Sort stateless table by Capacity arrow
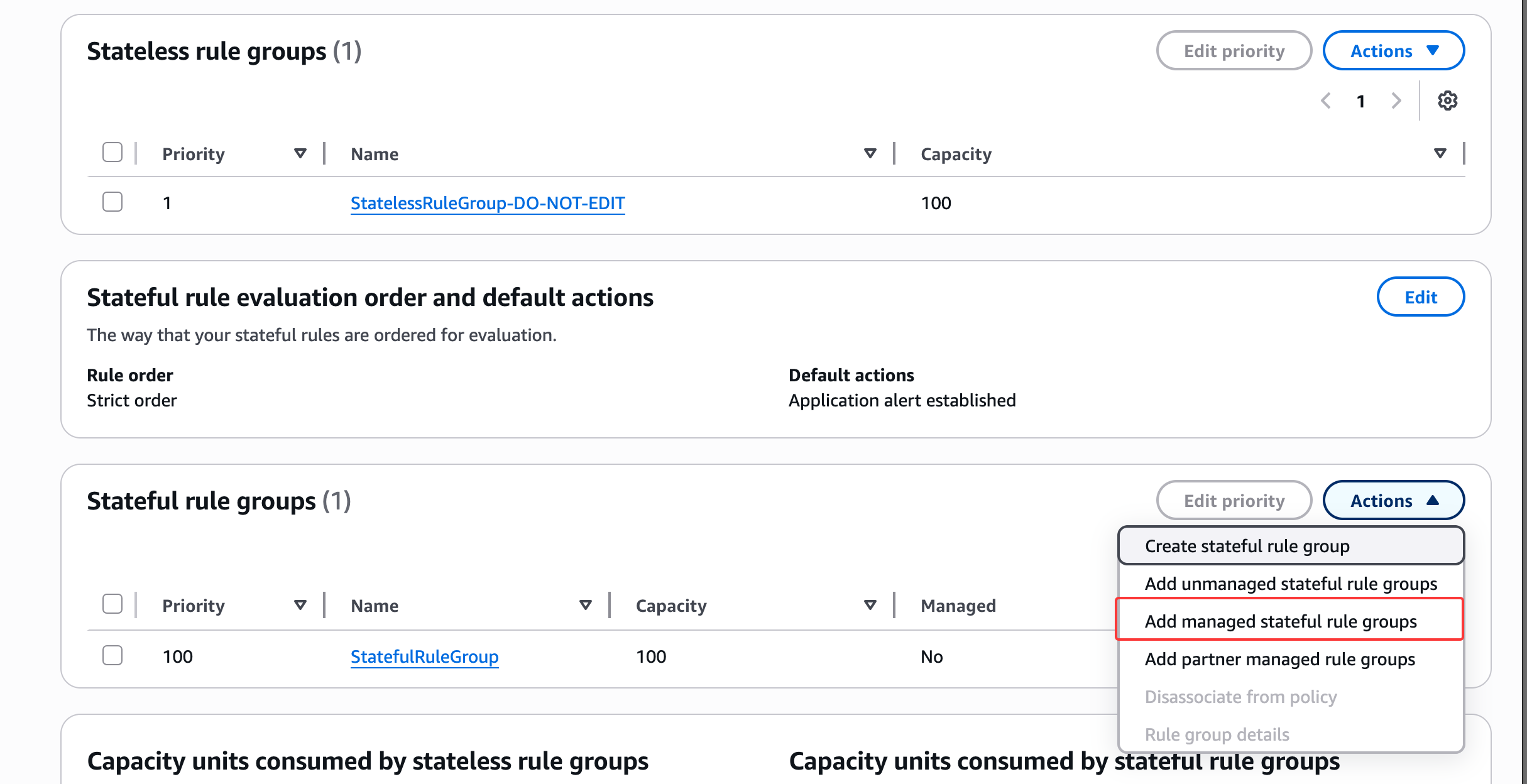This screenshot has height=784, width=1527. pos(1440,153)
